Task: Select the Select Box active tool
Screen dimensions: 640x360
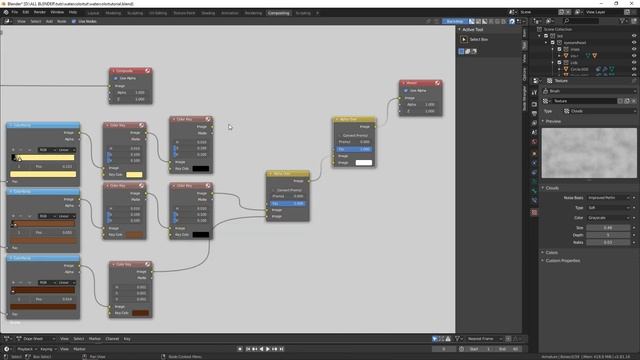Action: pyautogui.click(x=464, y=40)
